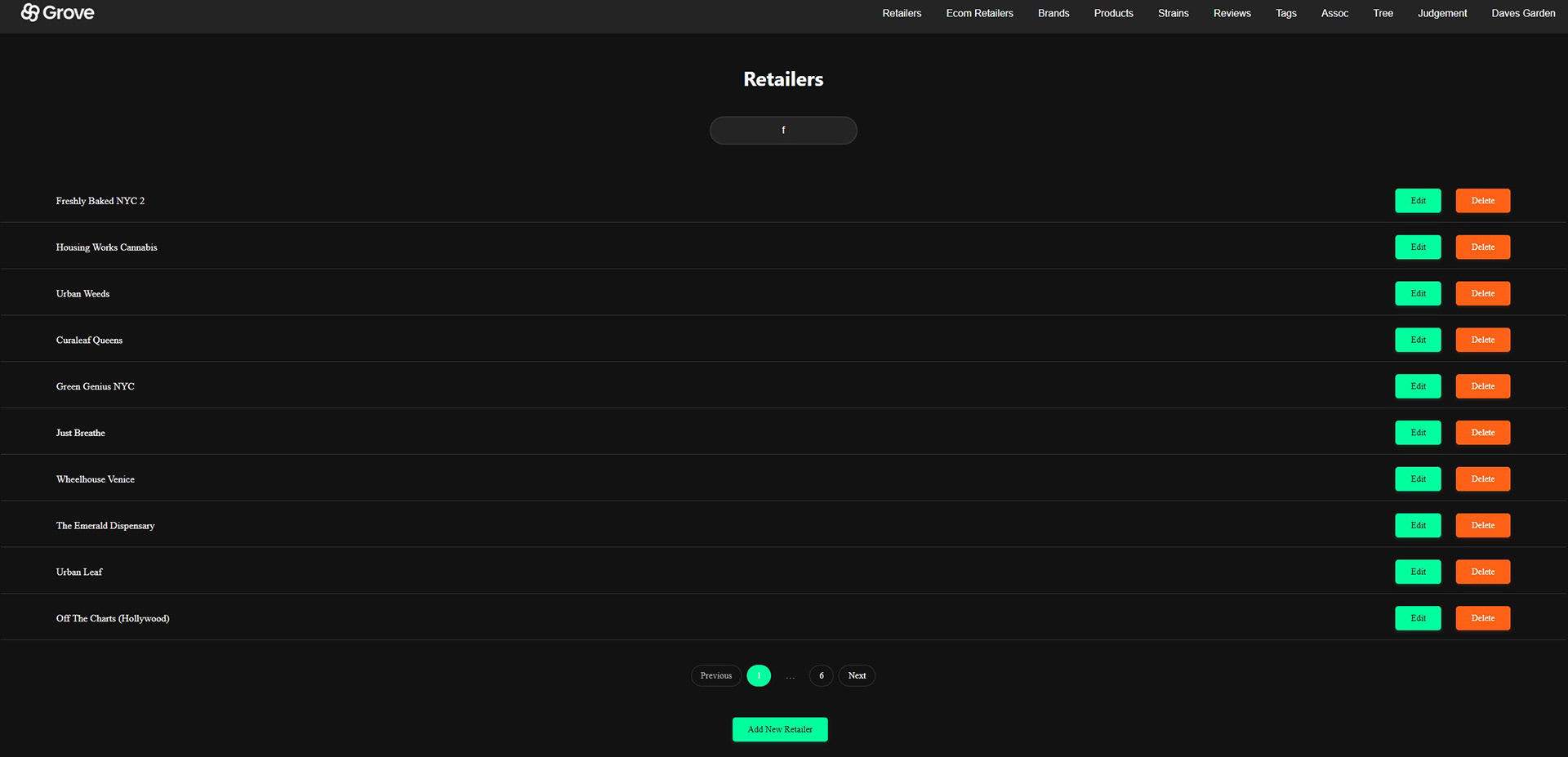Open the Tags nav item
Viewport: 1568px width, 757px height.
[x=1285, y=13]
